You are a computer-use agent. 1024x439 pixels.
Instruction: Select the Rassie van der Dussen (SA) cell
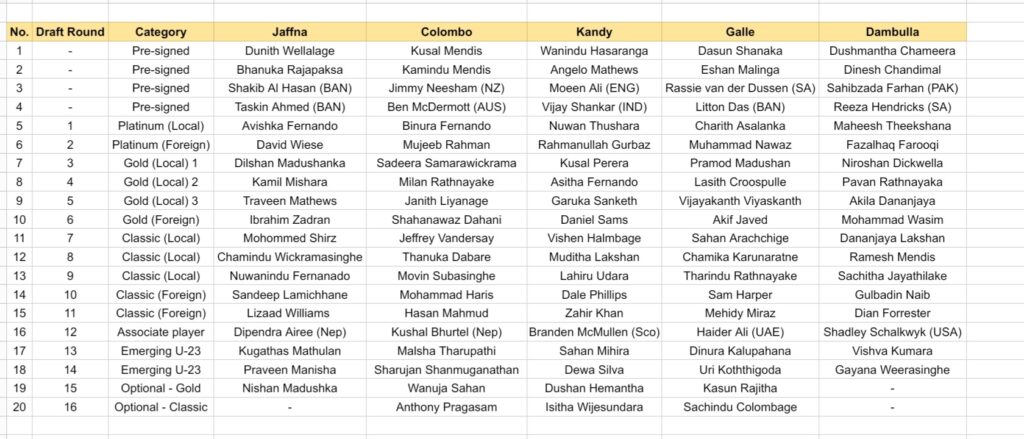740,88
